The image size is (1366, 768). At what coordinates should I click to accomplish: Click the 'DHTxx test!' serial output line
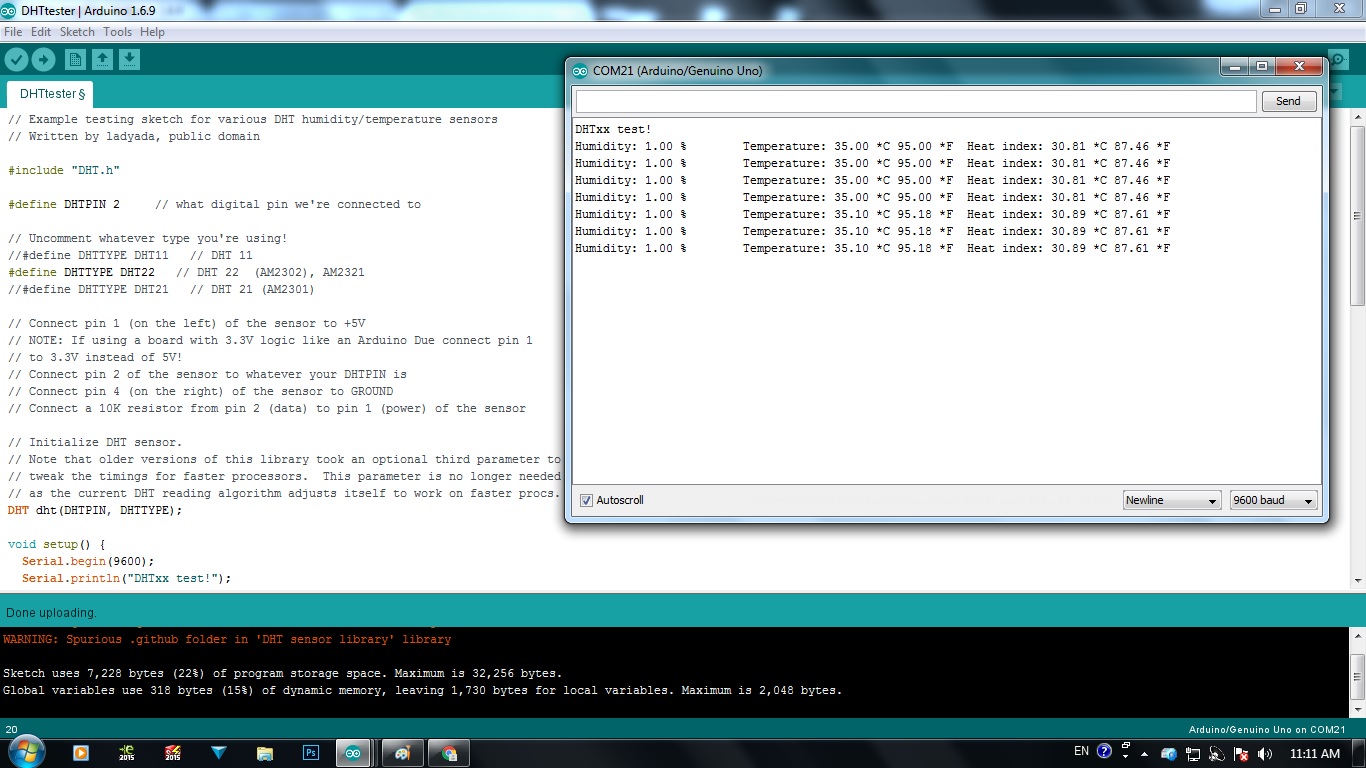point(613,129)
